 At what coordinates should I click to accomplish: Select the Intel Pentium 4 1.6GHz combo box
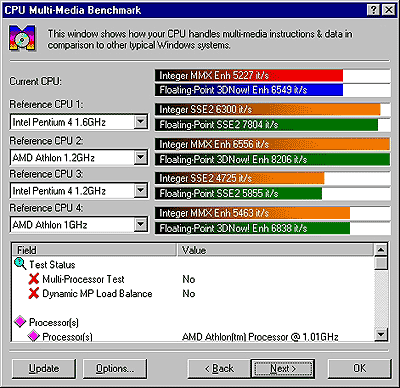pos(79,122)
